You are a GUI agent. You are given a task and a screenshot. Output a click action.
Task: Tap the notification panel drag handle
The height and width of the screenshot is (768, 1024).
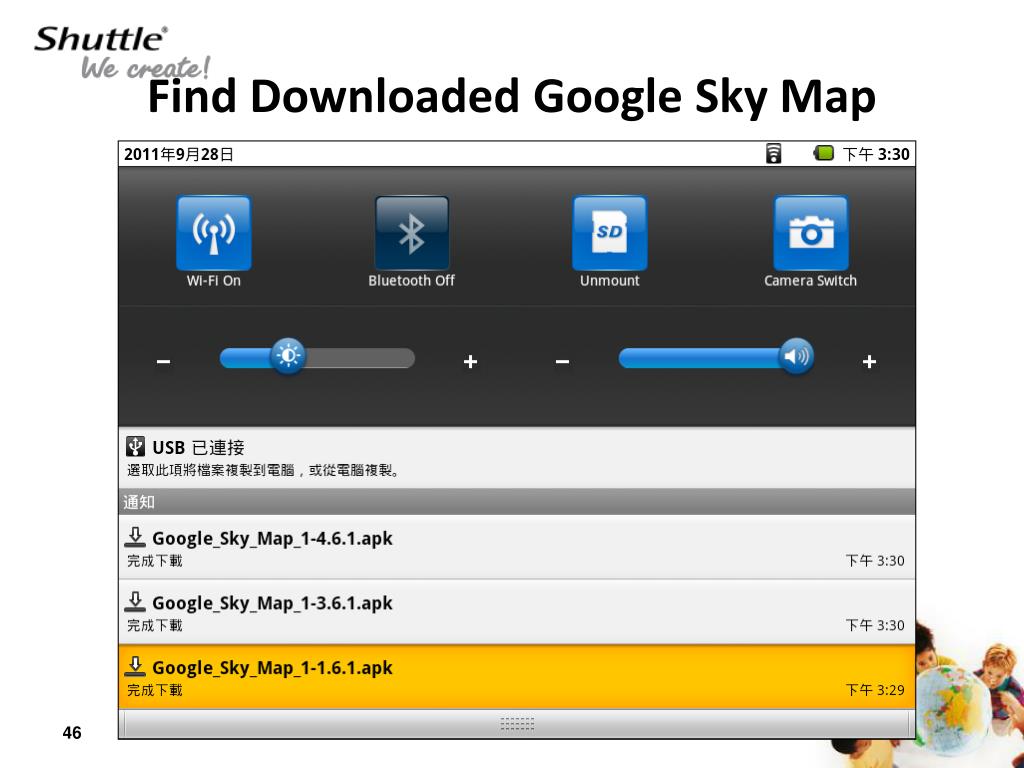tap(517, 724)
